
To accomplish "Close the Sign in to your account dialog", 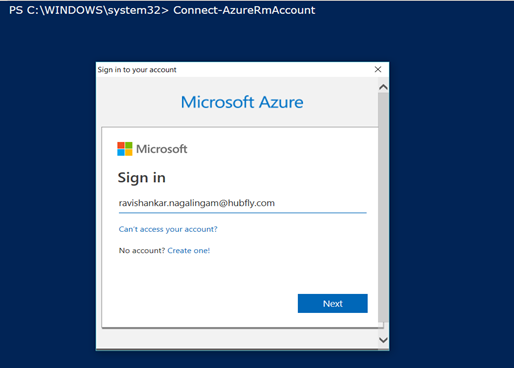I will [378, 69].
